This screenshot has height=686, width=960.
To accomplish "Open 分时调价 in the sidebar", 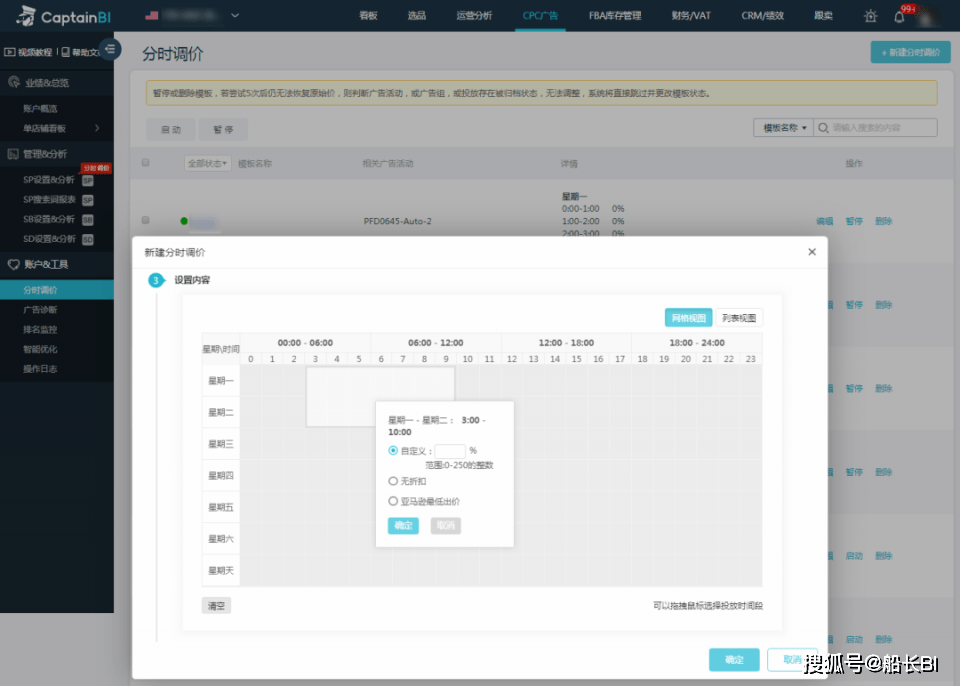I will pyautogui.click(x=57, y=290).
